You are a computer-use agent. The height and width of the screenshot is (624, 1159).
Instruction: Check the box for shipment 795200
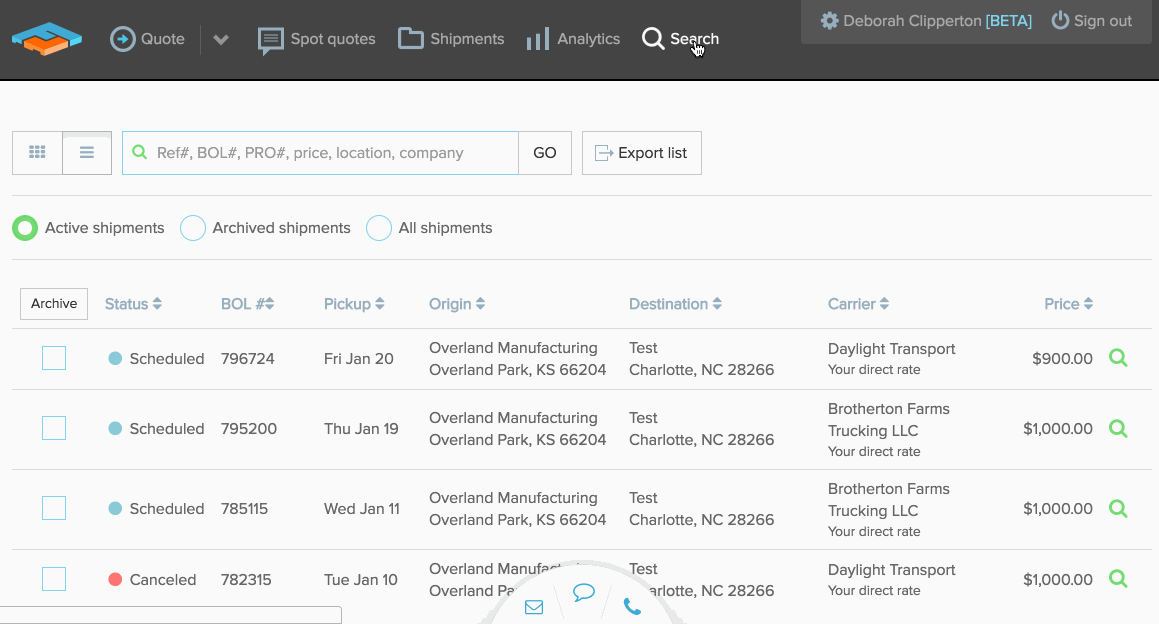[x=54, y=428]
